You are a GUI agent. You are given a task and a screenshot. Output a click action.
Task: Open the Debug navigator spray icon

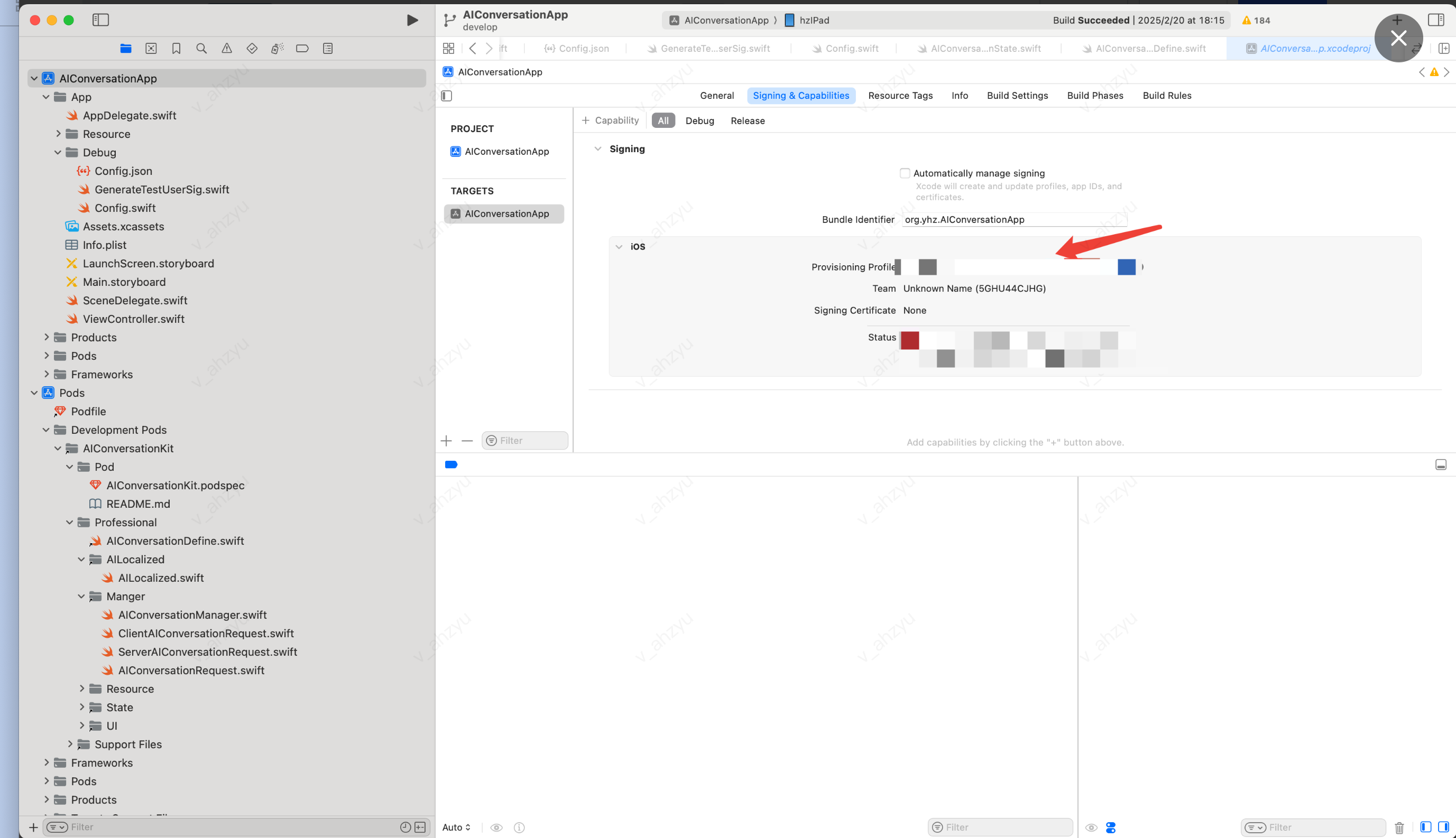(277, 49)
